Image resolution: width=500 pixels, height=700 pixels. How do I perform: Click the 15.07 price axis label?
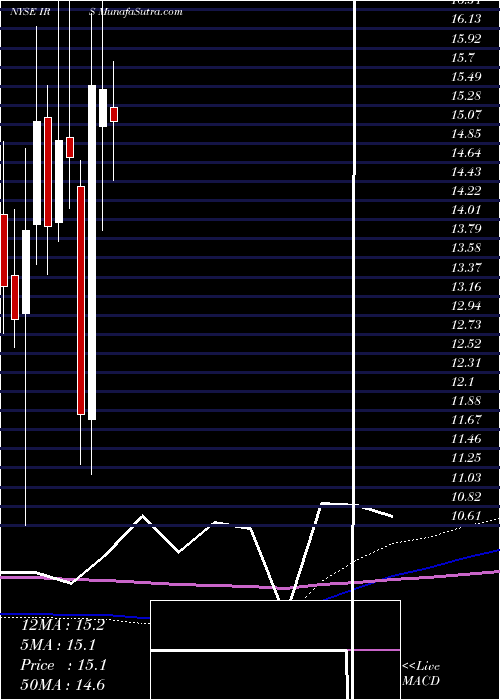coord(466,115)
